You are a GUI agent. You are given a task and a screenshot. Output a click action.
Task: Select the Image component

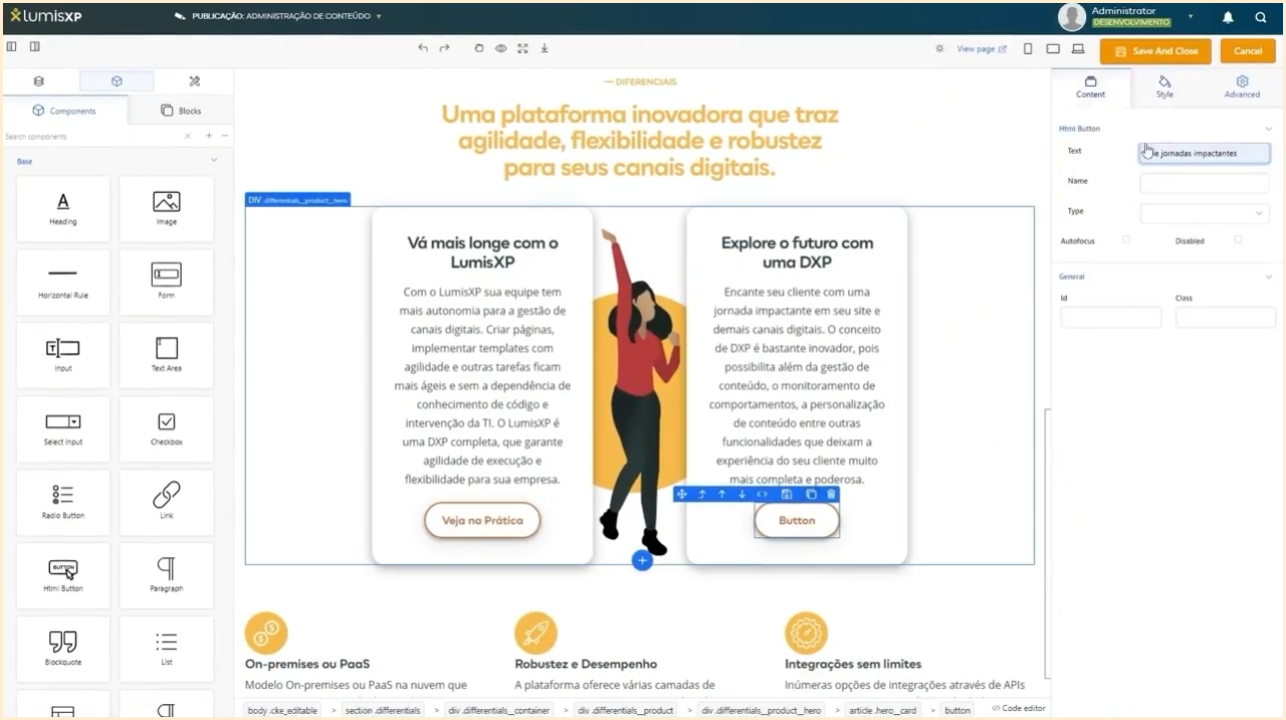pos(166,208)
